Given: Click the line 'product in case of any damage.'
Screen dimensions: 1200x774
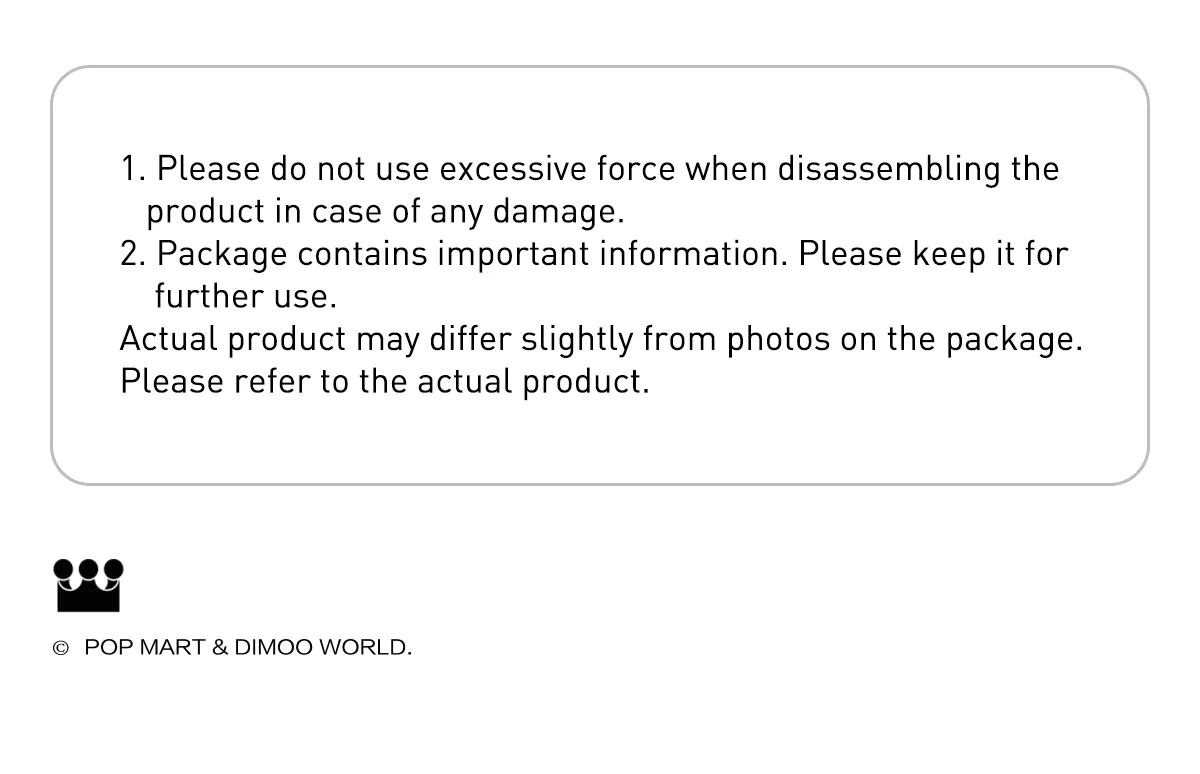Looking at the screenshot, I should tap(385, 212).
